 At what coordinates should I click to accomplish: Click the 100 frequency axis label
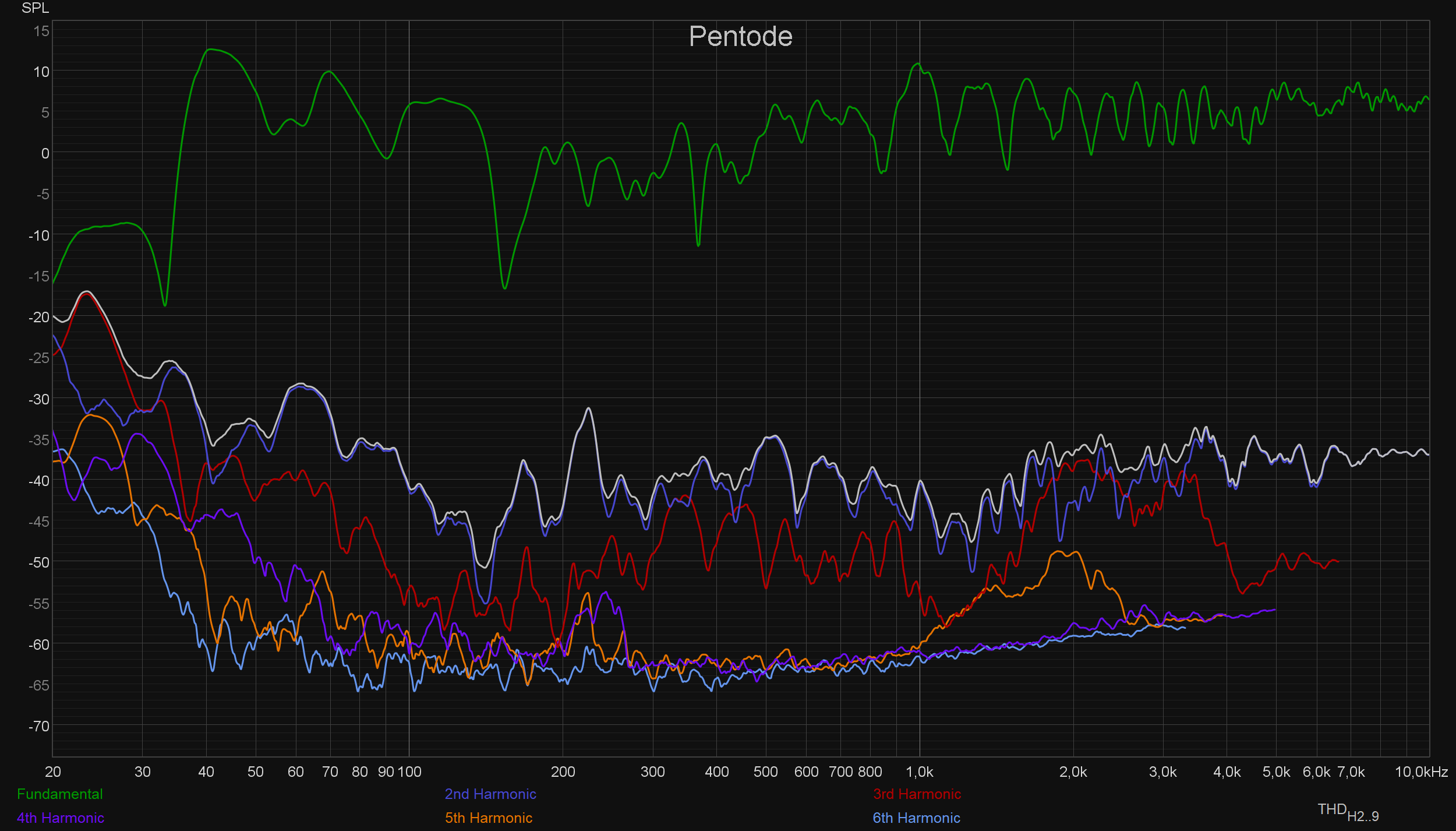409,772
